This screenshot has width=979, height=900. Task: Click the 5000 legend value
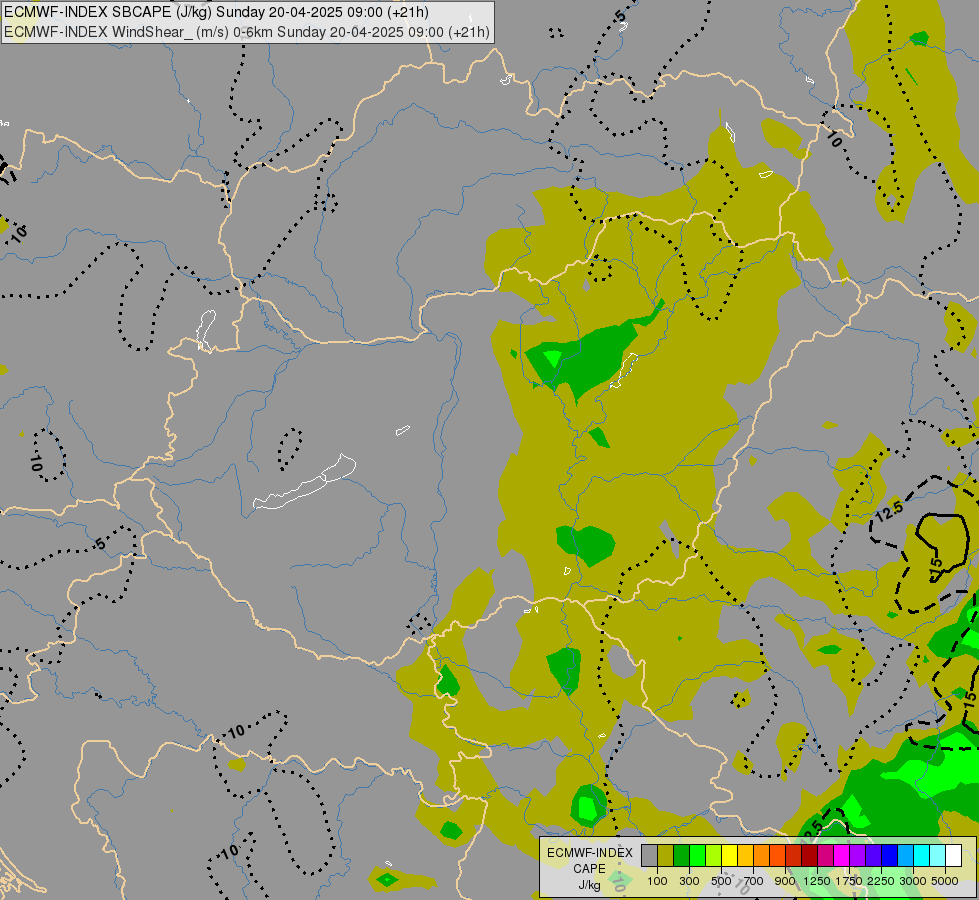click(x=945, y=881)
